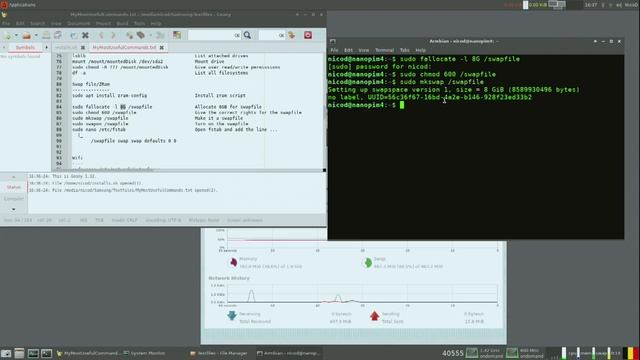Open the terminal's Help menu

pos(420,50)
